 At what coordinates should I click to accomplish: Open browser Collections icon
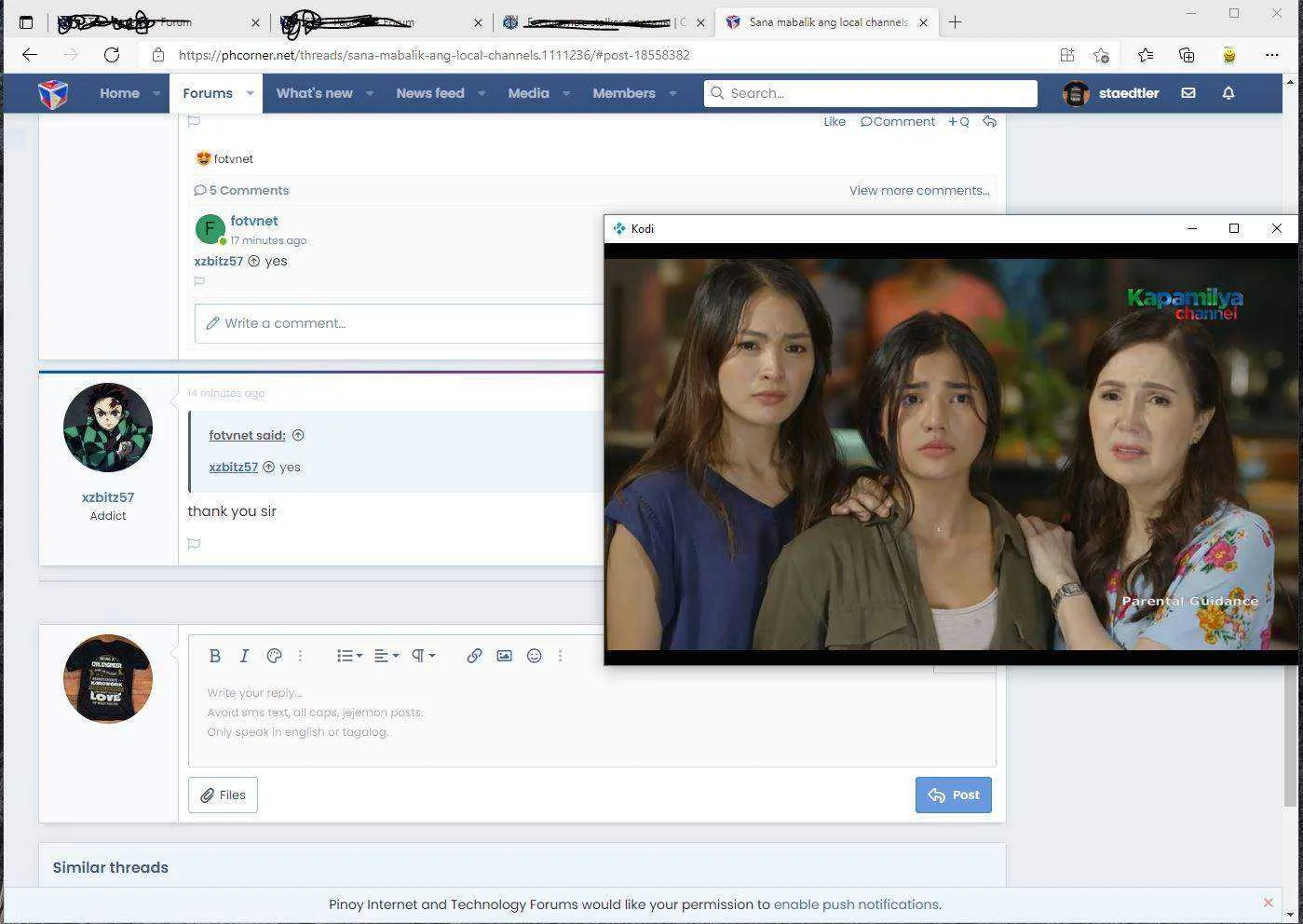pyautogui.click(x=1187, y=55)
